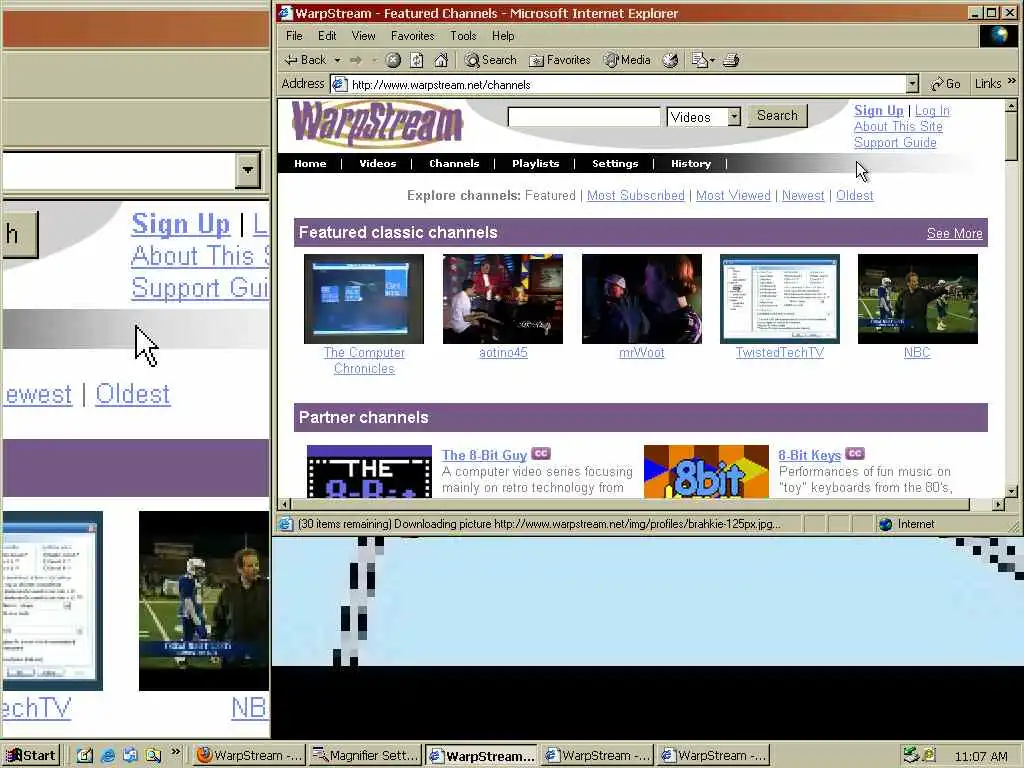This screenshot has height=768, width=1024.
Task: Go to the Settings nav tab
Action: (615, 163)
